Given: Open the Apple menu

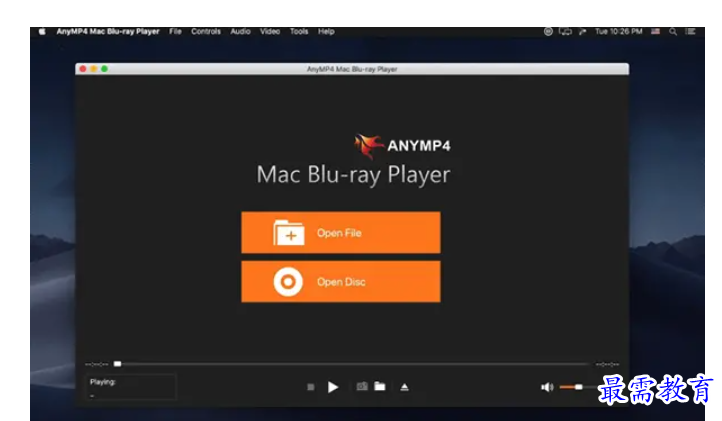Looking at the screenshot, I should point(42,31).
